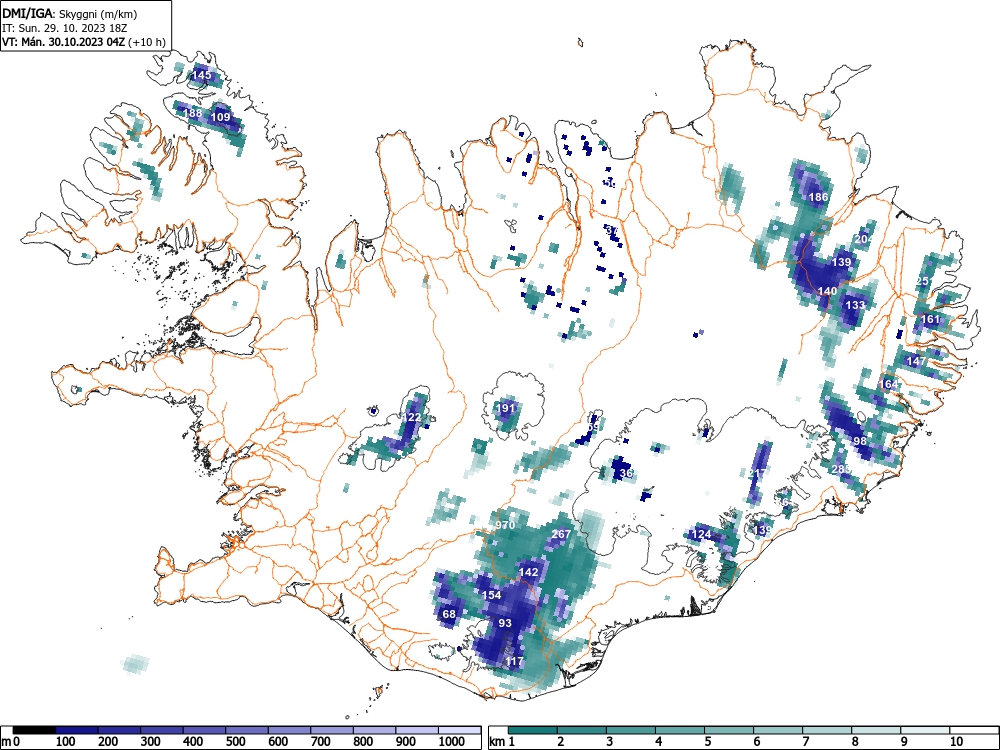Click the 186 value label
The image size is (1000, 750).
[818, 197]
